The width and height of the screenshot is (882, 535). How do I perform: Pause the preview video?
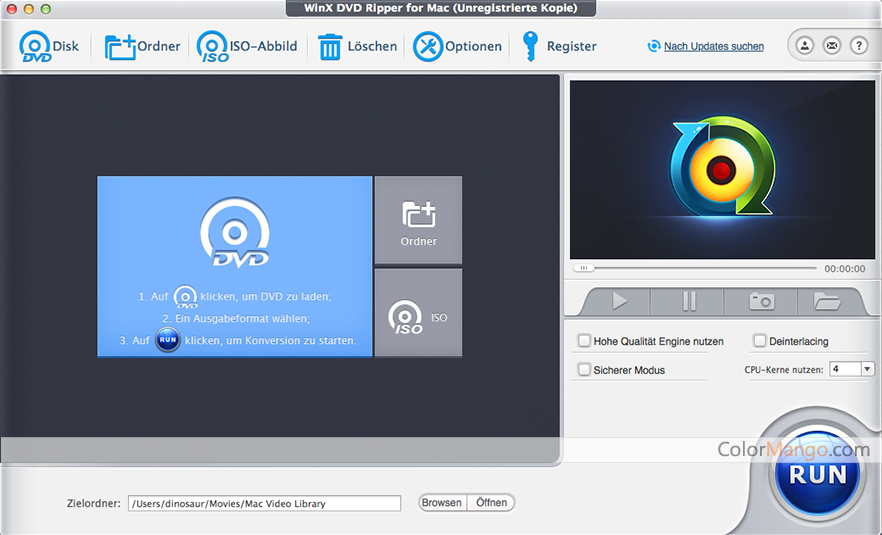pyautogui.click(x=688, y=301)
